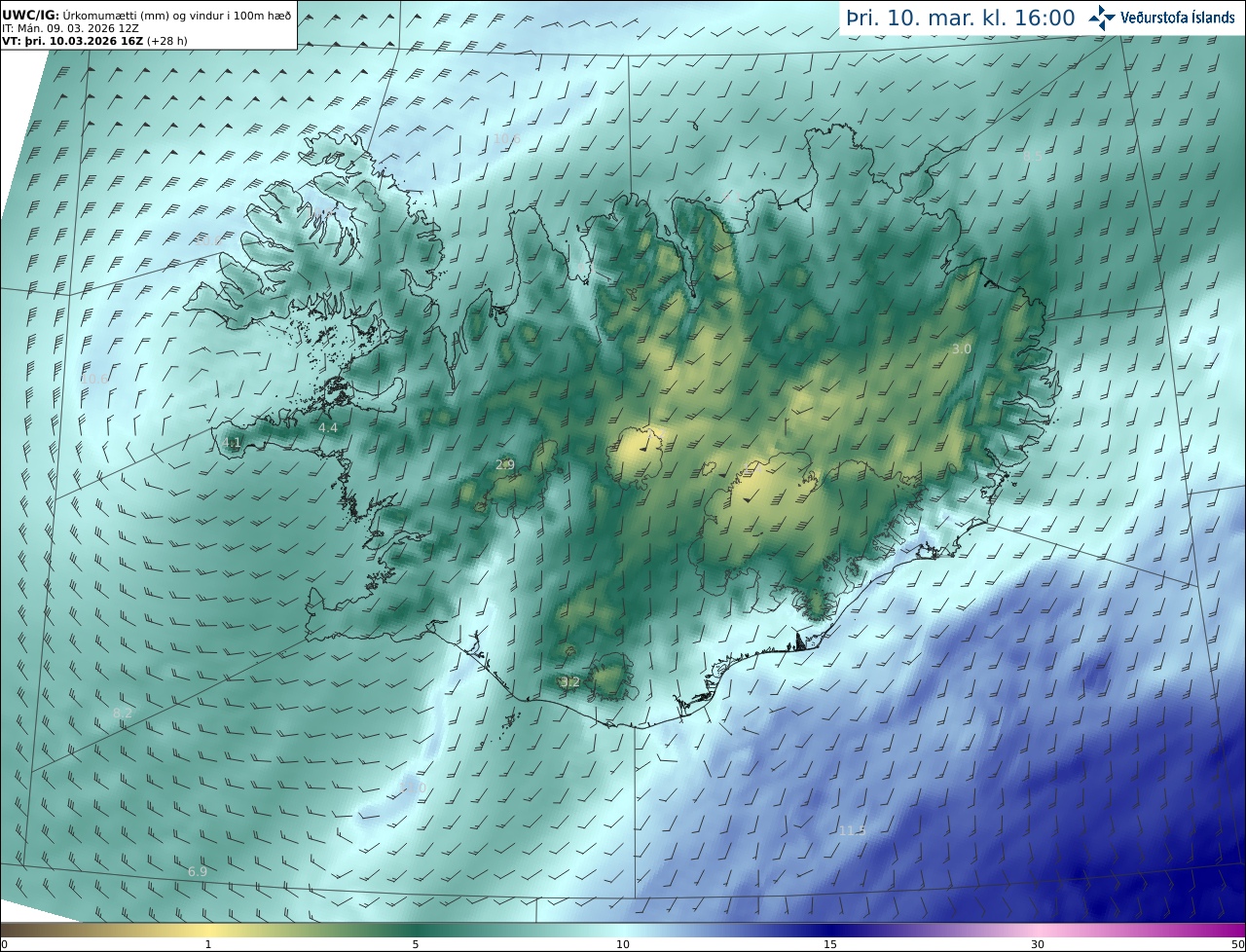Click the 3.0 value in east Iceland
The height and width of the screenshot is (952, 1246).
[962, 348]
